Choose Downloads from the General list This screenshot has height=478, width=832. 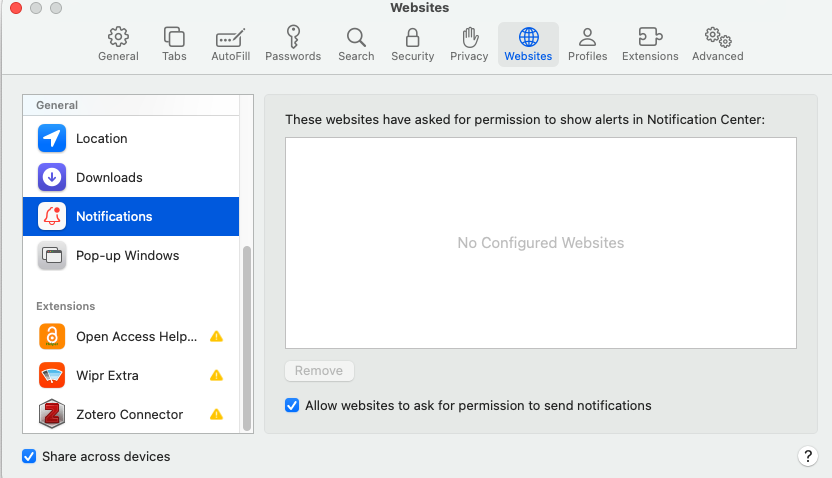pos(109,178)
